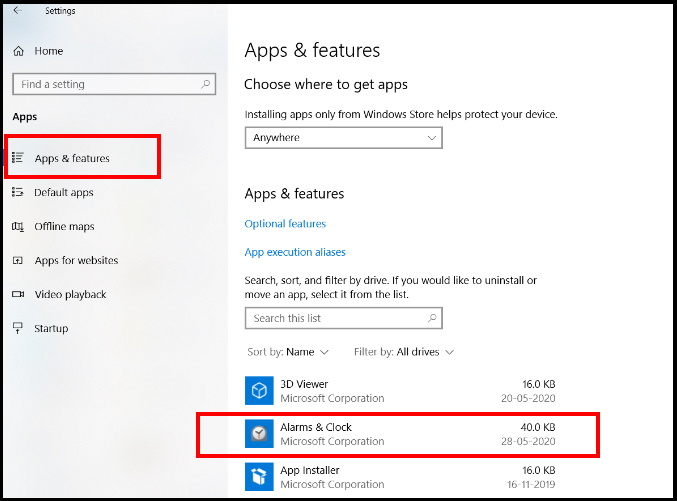The width and height of the screenshot is (677, 501).
Task: Click the 16-11-2019 install date
Action: [531, 485]
